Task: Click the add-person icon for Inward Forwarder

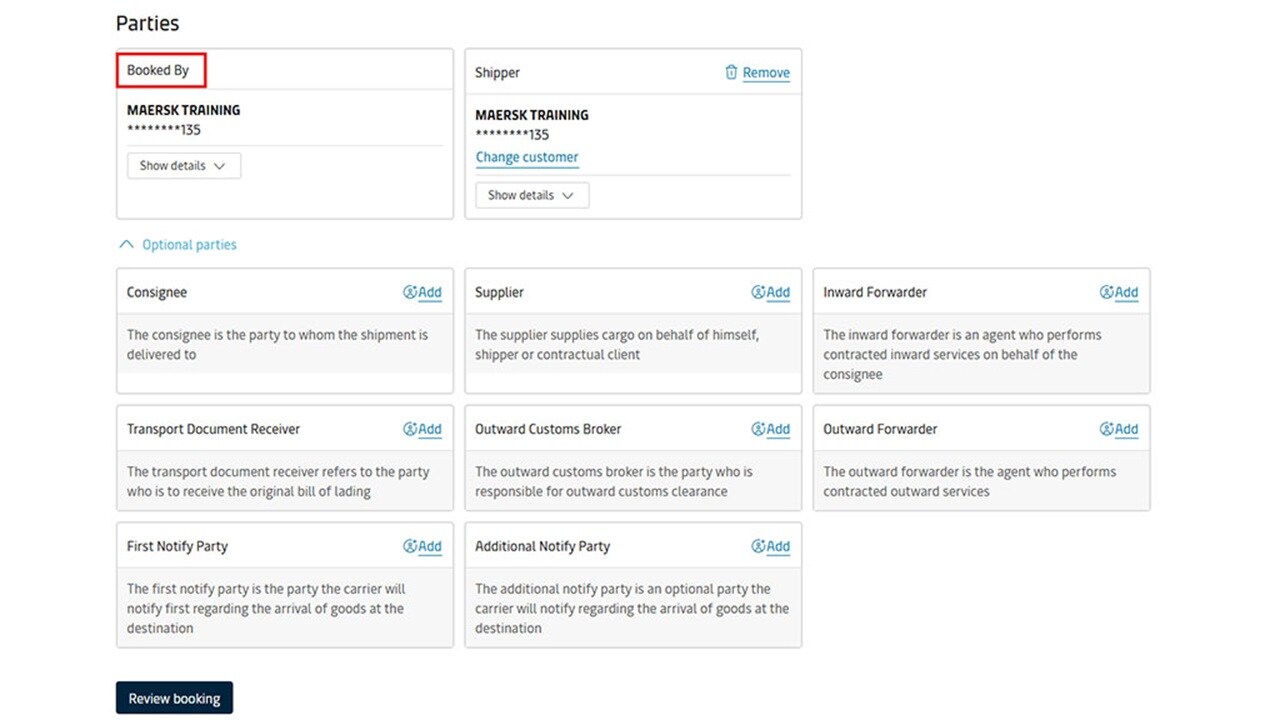Action: (x=1106, y=292)
